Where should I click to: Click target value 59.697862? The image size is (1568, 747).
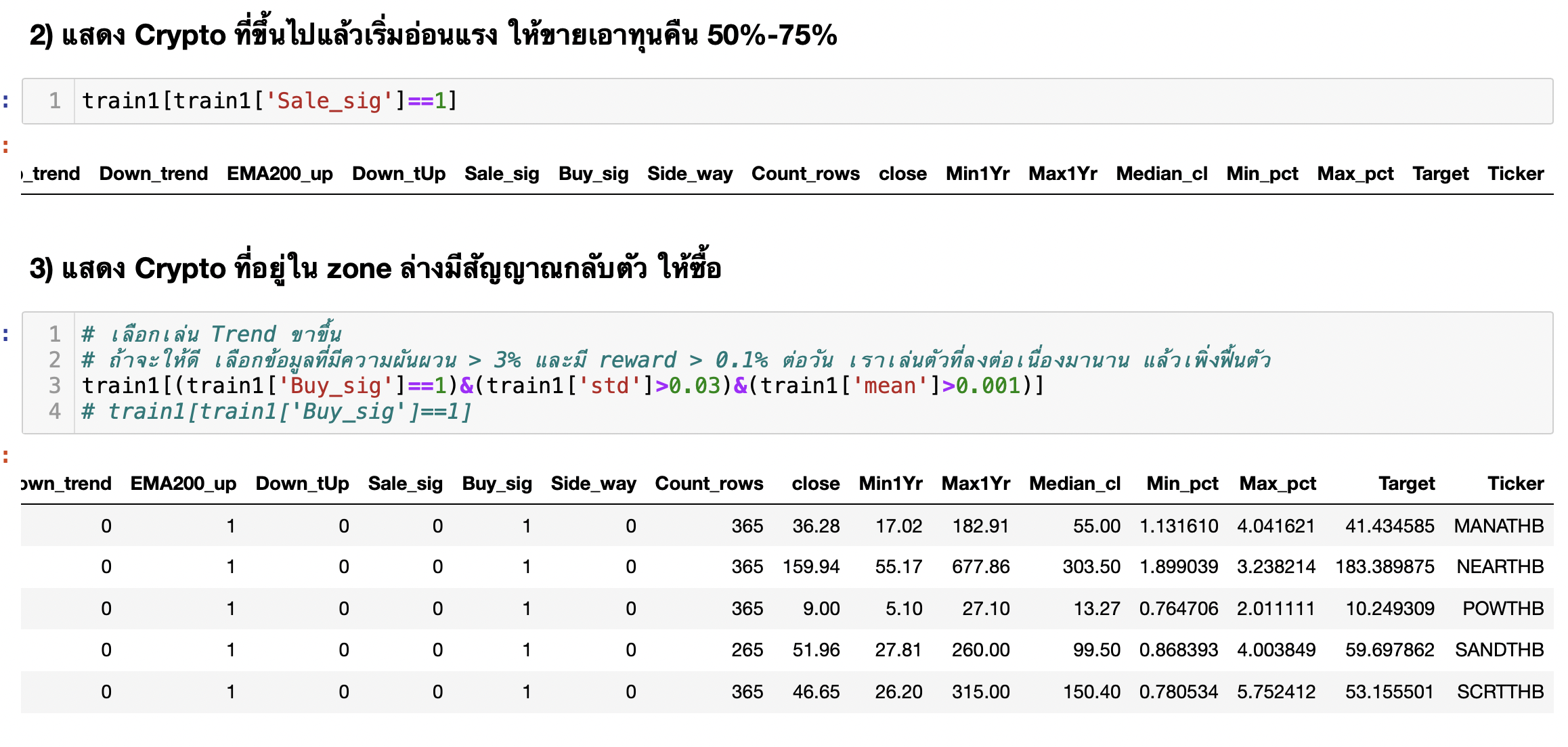[1389, 650]
